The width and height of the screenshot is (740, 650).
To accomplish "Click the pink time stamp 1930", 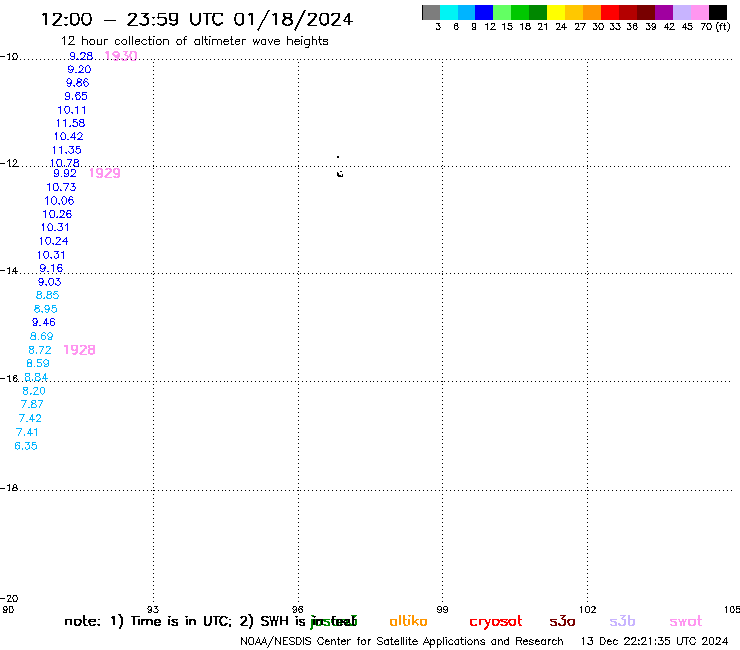I will pyautogui.click(x=121, y=56).
